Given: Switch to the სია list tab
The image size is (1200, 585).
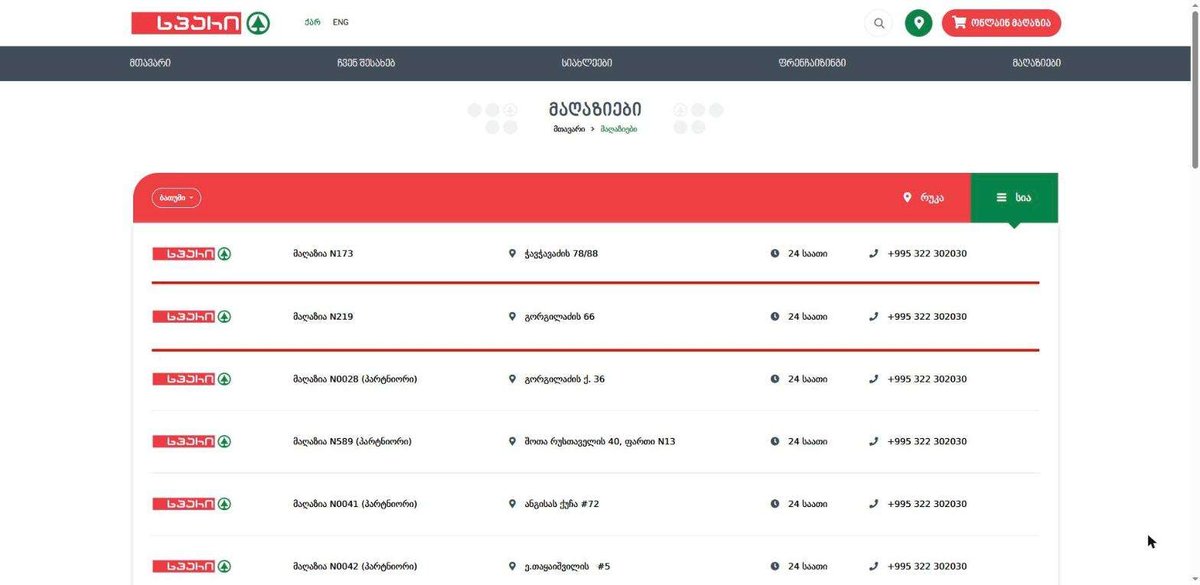Looking at the screenshot, I should point(1014,198).
